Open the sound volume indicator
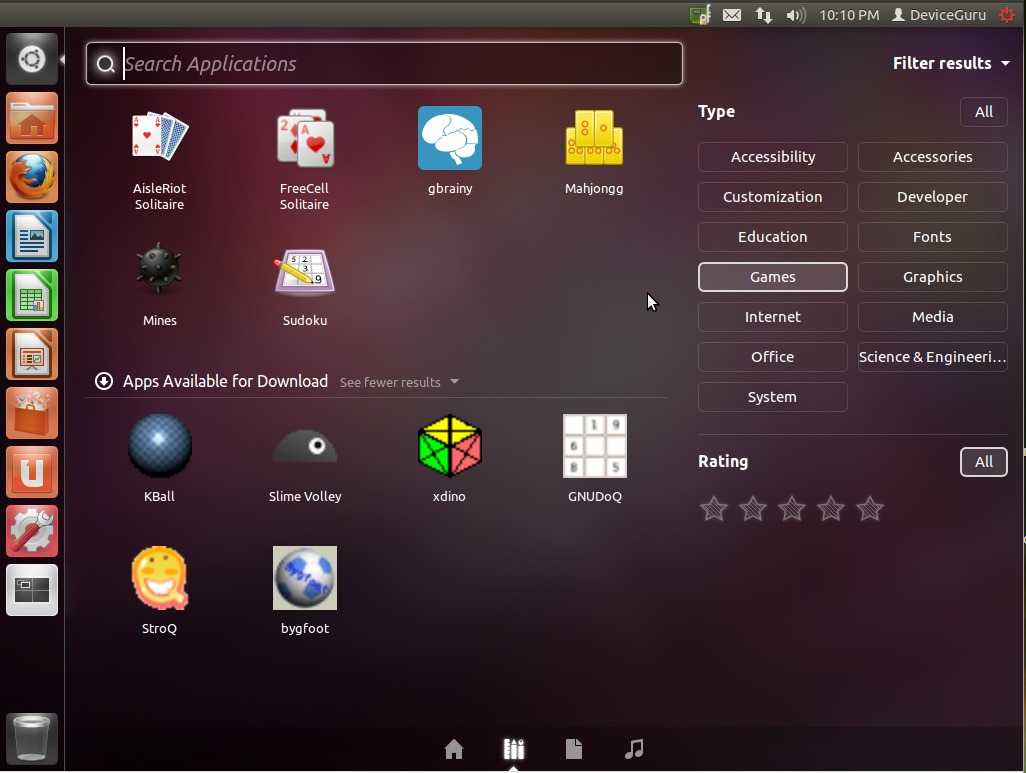This screenshot has width=1026, height=773. [x=796, y=14]
